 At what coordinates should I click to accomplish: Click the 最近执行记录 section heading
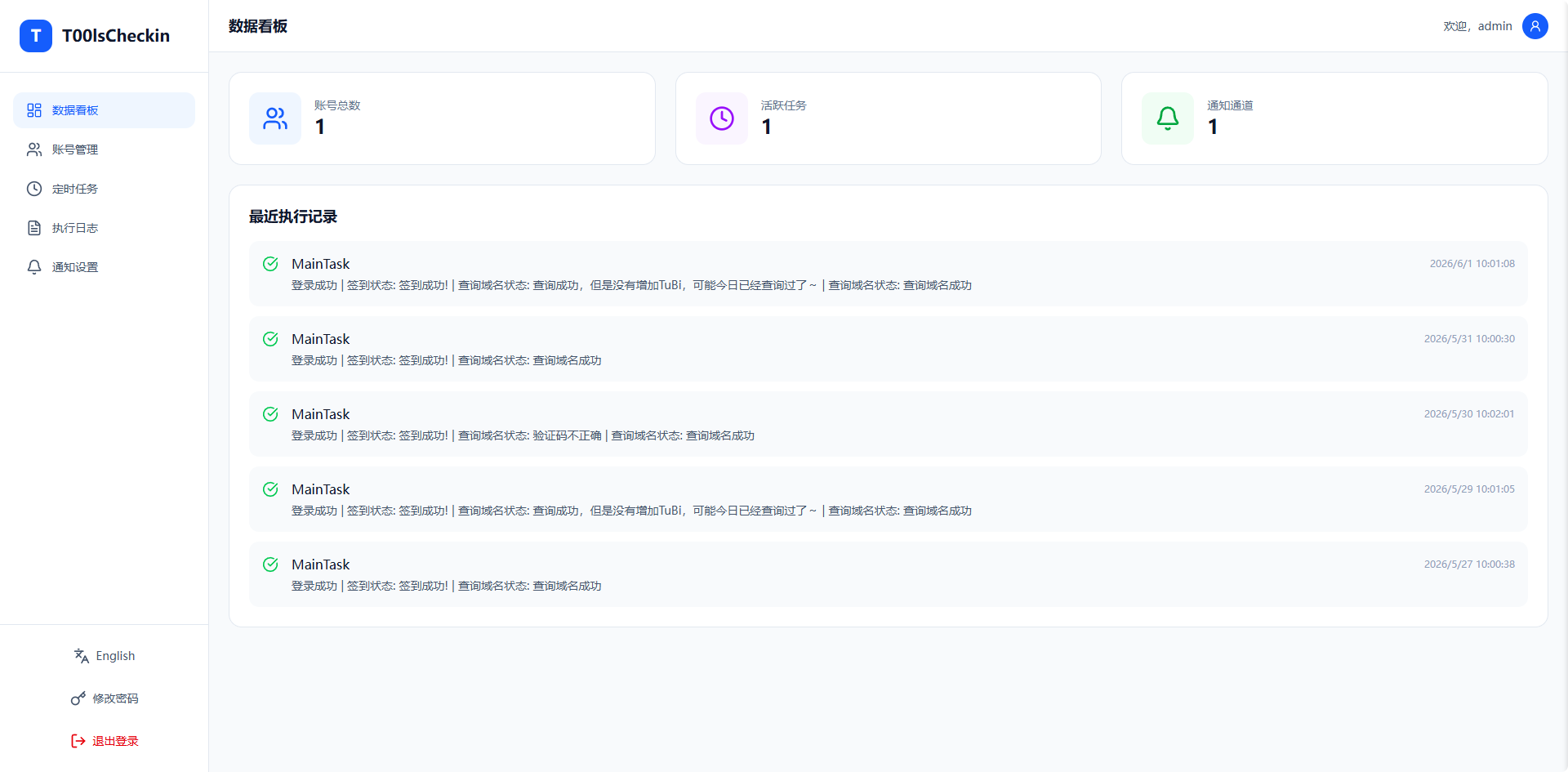point(293,216)
